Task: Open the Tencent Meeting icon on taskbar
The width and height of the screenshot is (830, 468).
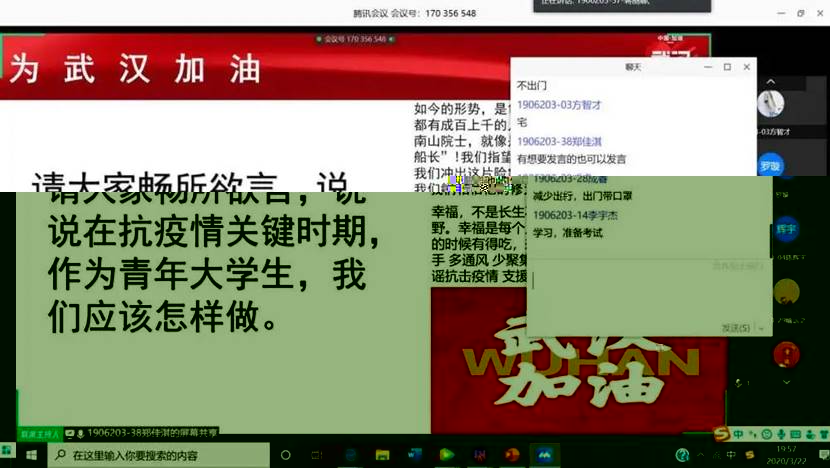Action: (544, 455)
